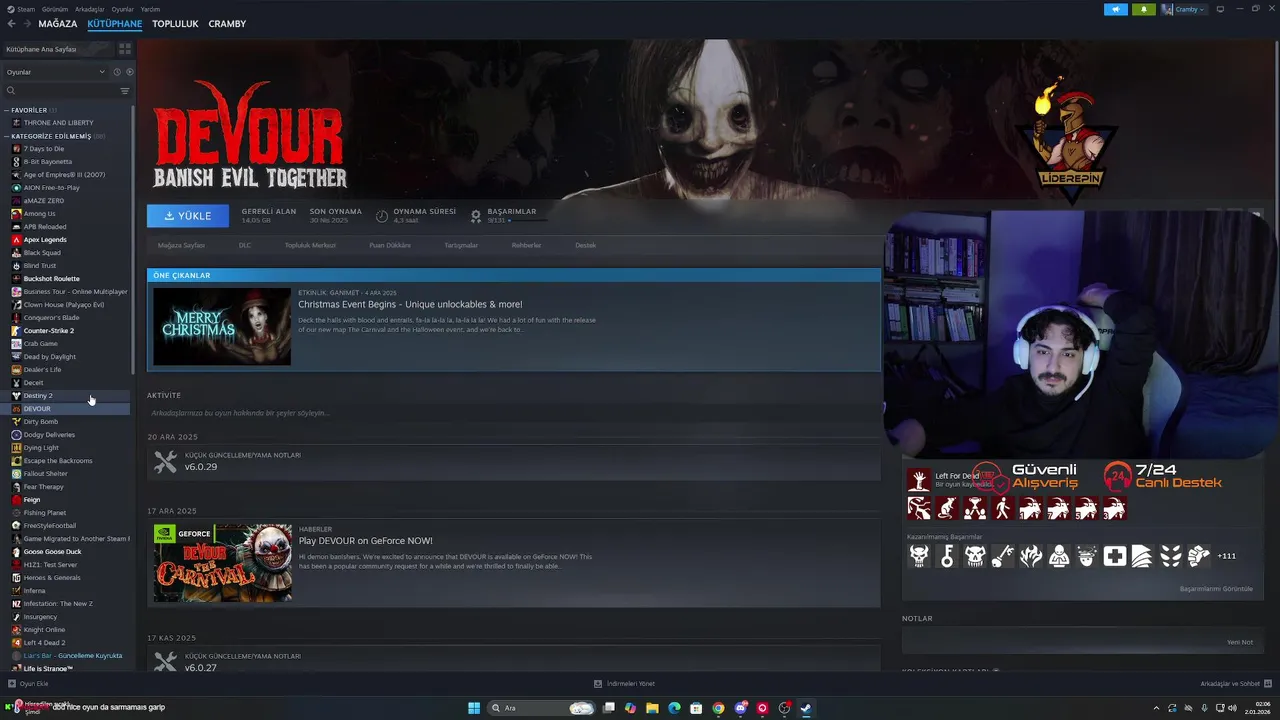The width and height of the screenshot is (1280, 720).
Task: Open the Cramby profile tab
Action: click(227, 24)
